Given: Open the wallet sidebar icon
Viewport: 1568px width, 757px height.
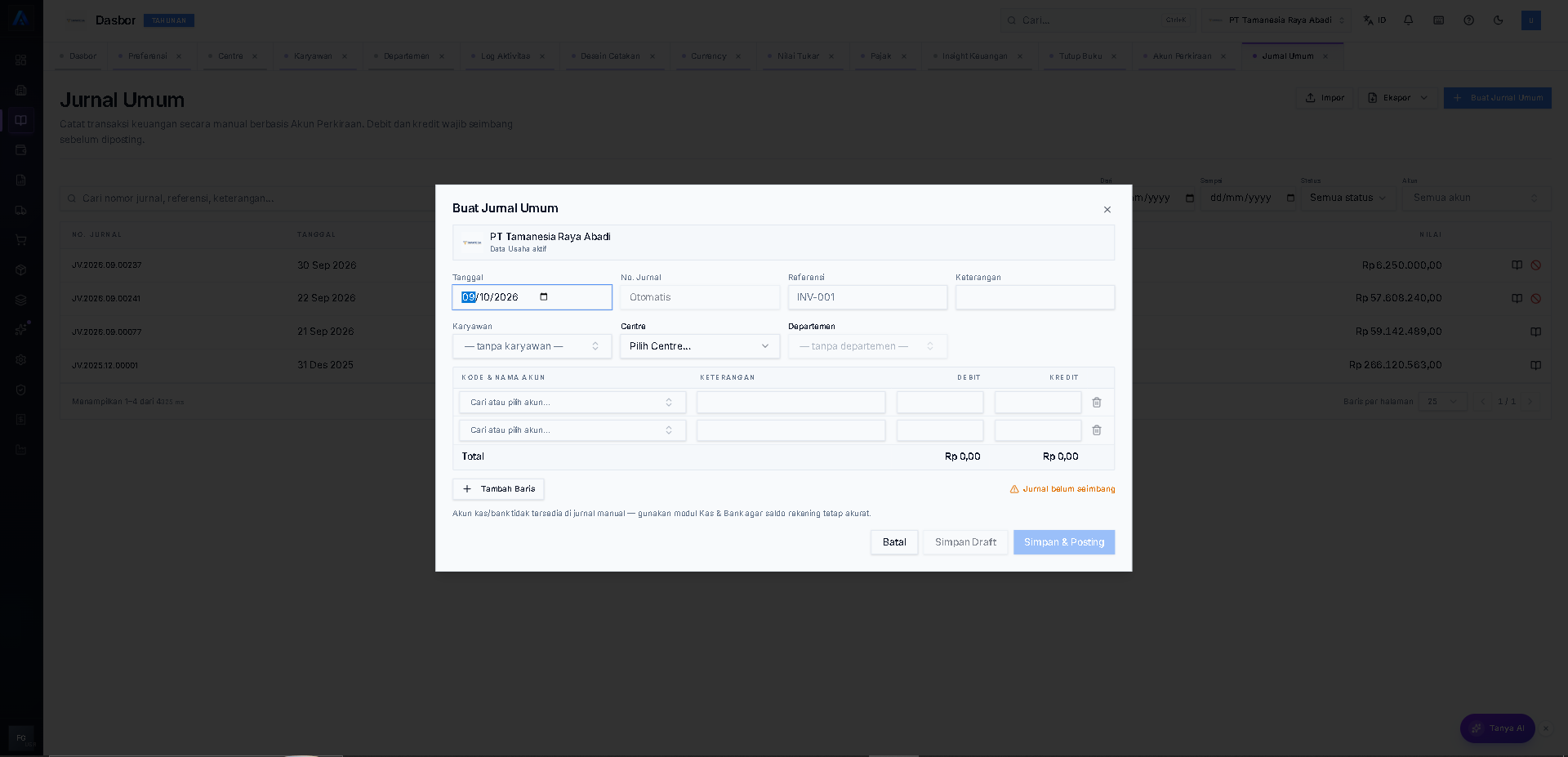Looking at the screenshot, I should tap(21, 150).
